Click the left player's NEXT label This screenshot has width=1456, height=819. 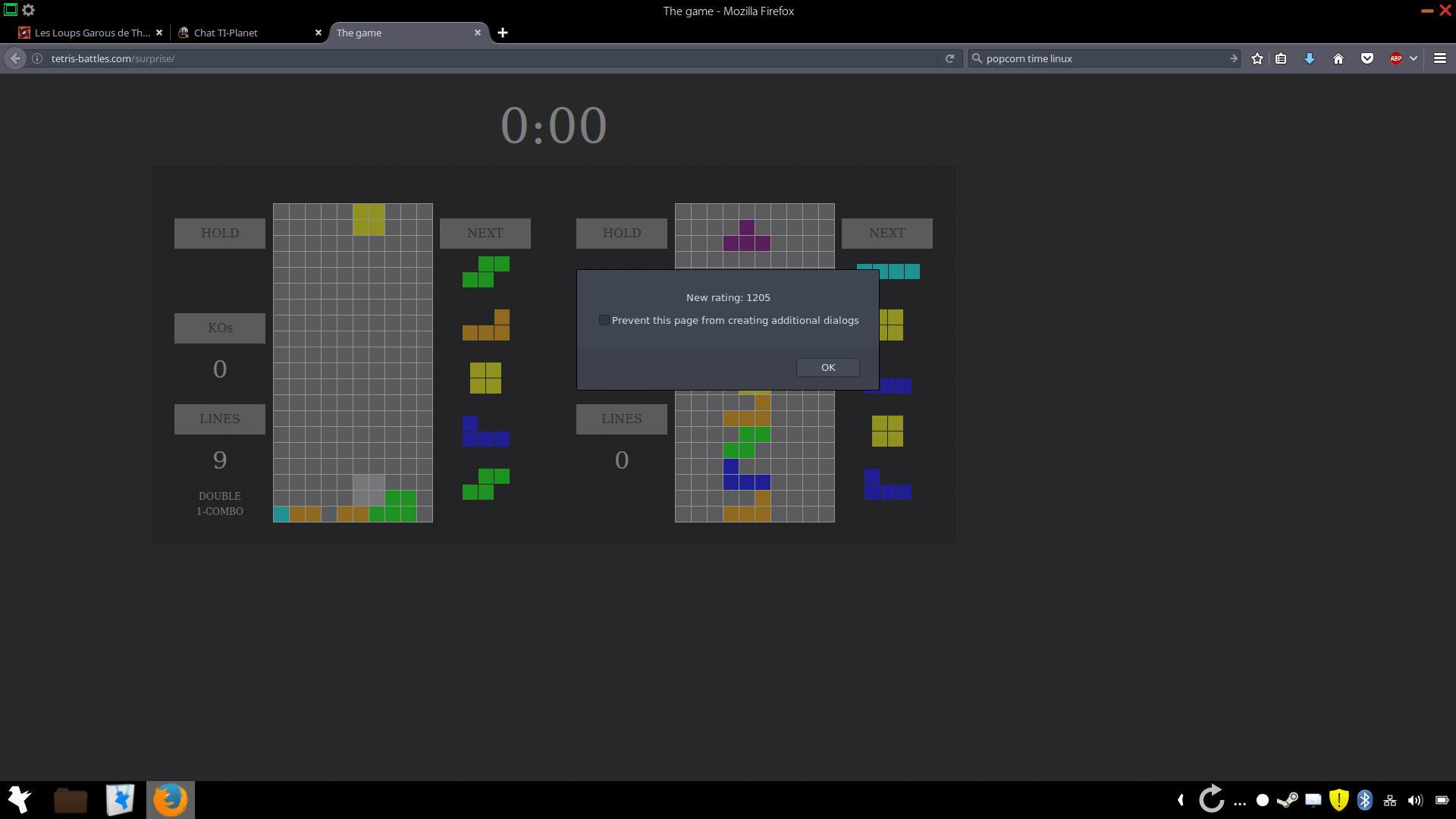(485, 234)
